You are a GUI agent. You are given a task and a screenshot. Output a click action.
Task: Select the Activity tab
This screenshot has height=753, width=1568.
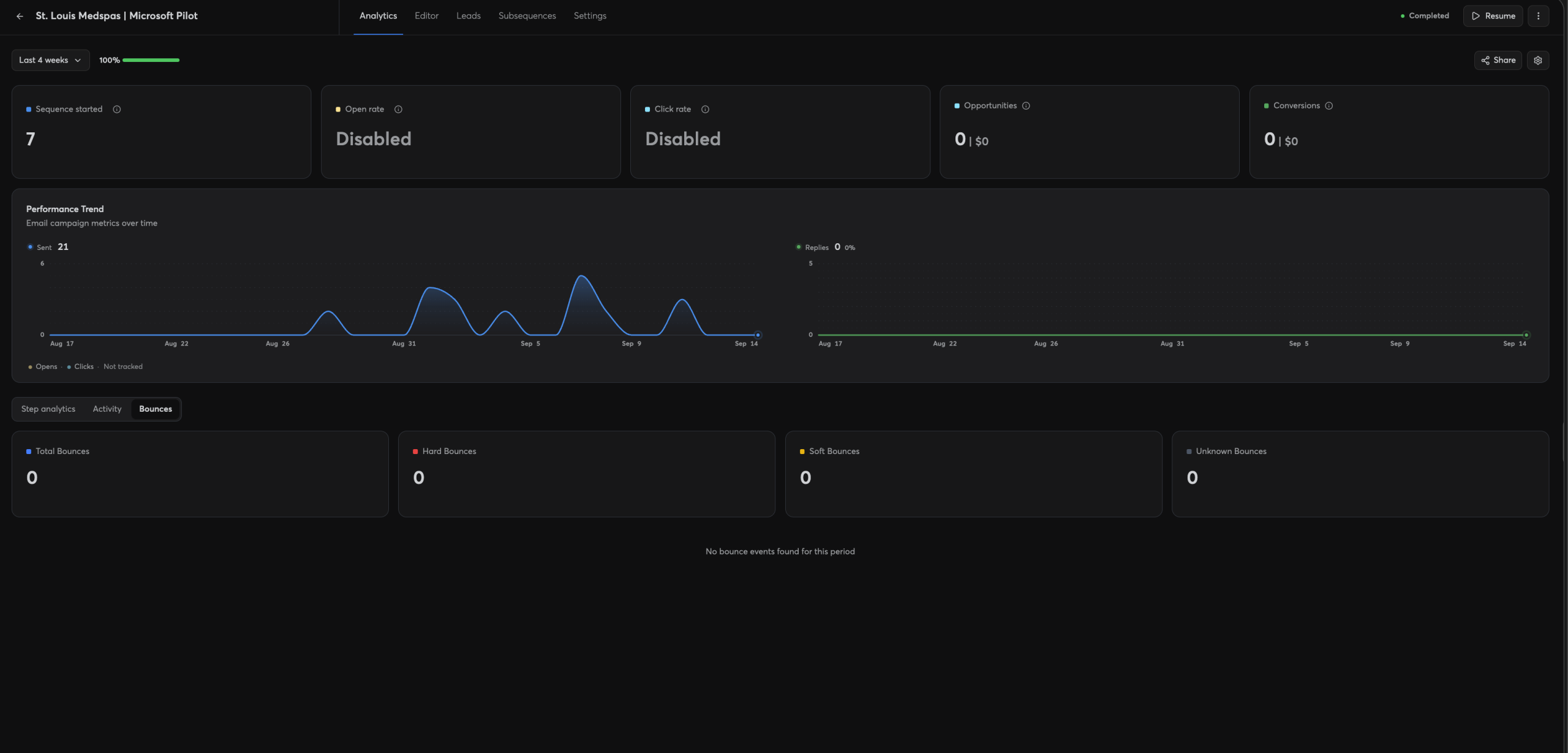107,409
